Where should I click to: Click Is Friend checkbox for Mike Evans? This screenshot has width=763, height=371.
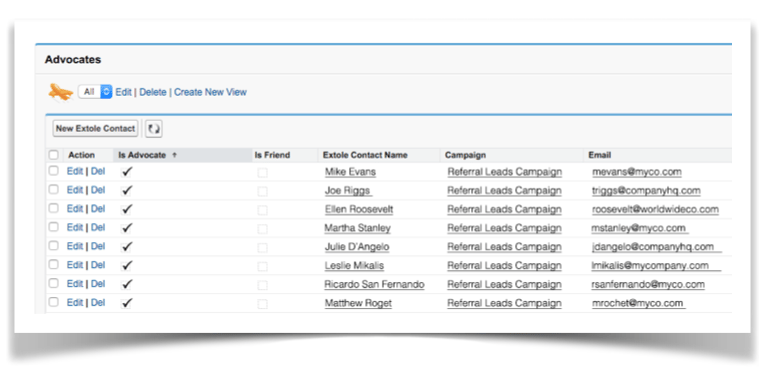point(262,172)
